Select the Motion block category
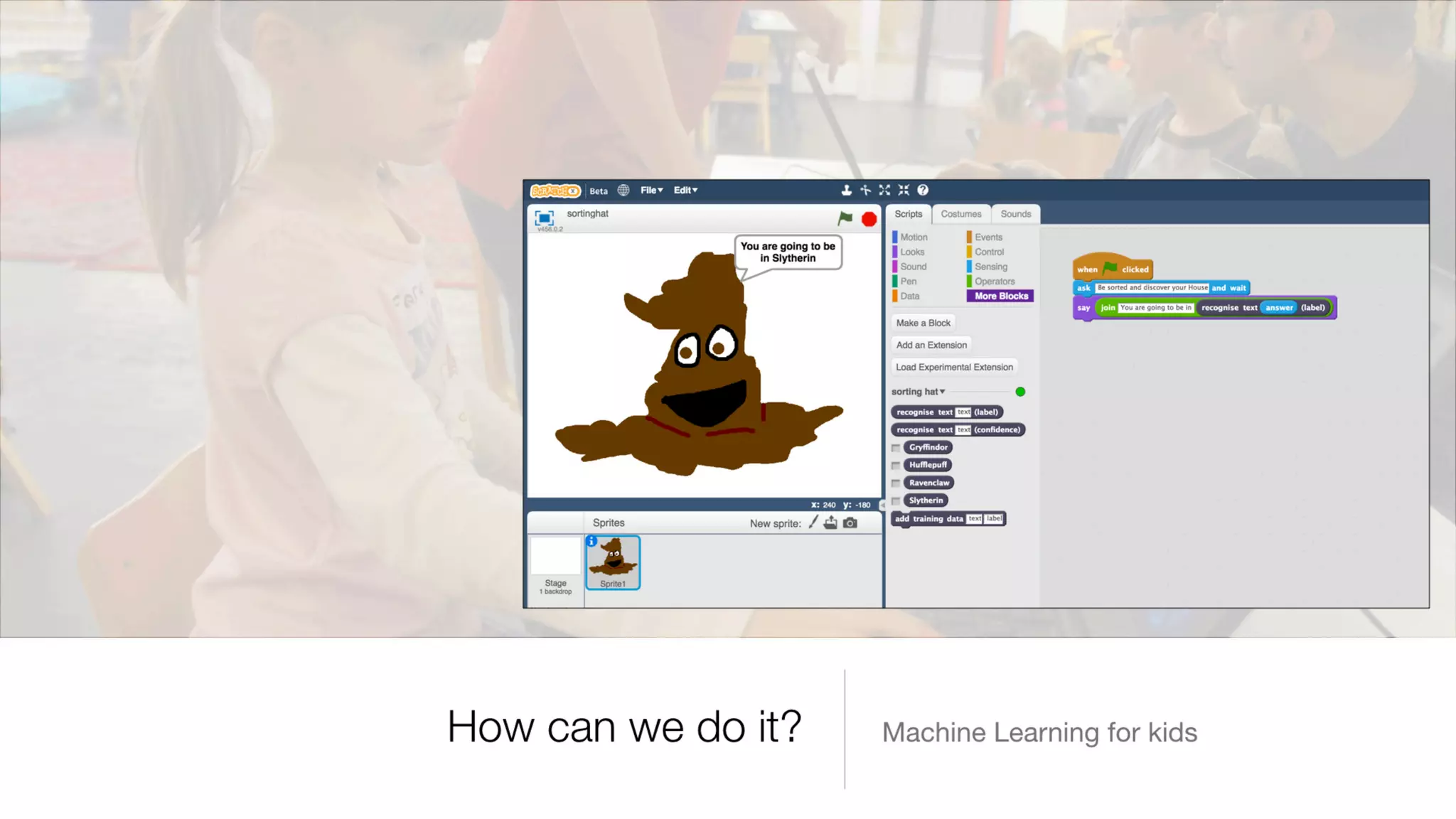1456x819 pixels. pos(913,237)
